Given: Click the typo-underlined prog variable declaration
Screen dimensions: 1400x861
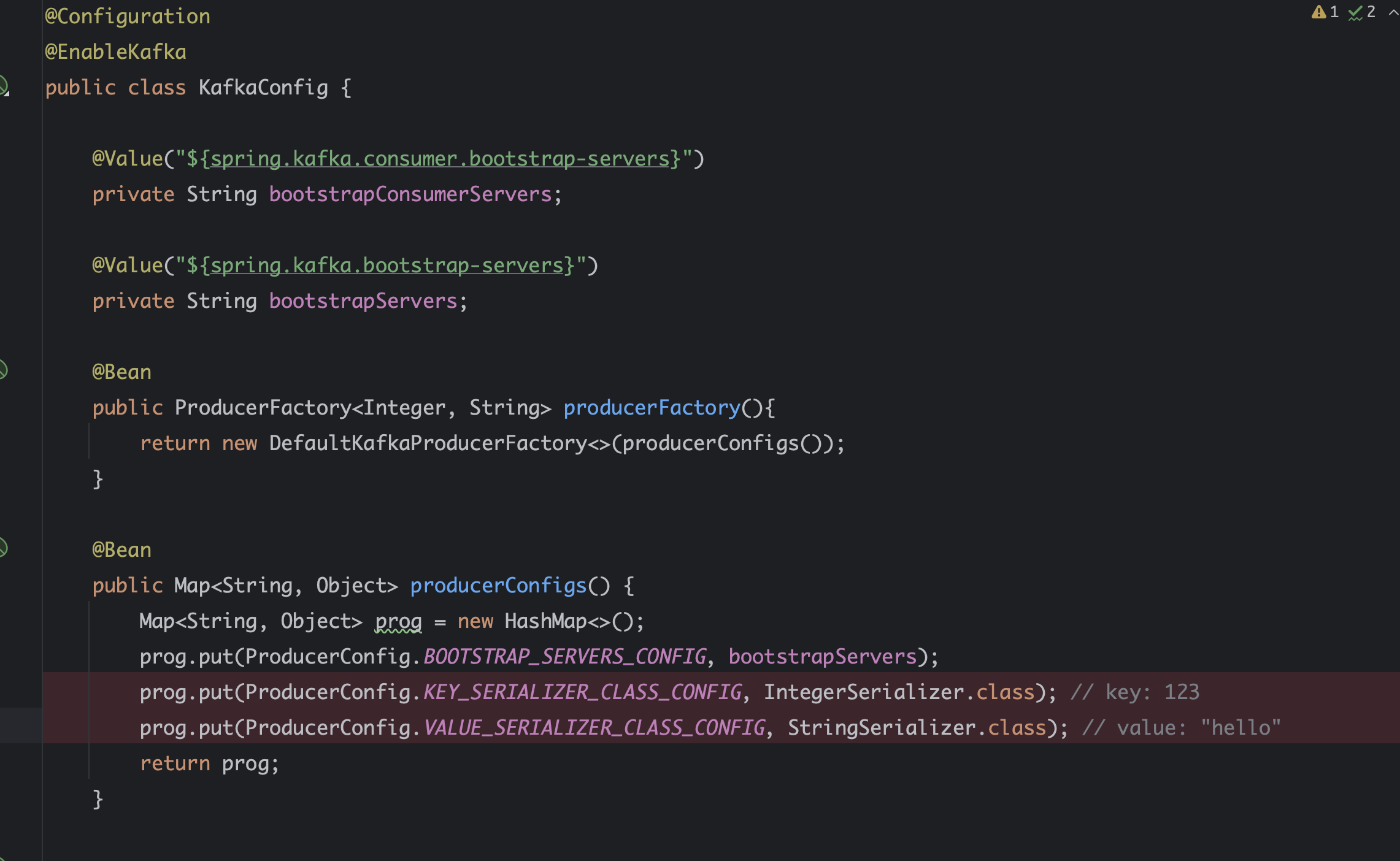Looking at the screenshot, I should [x=398, y=621].
